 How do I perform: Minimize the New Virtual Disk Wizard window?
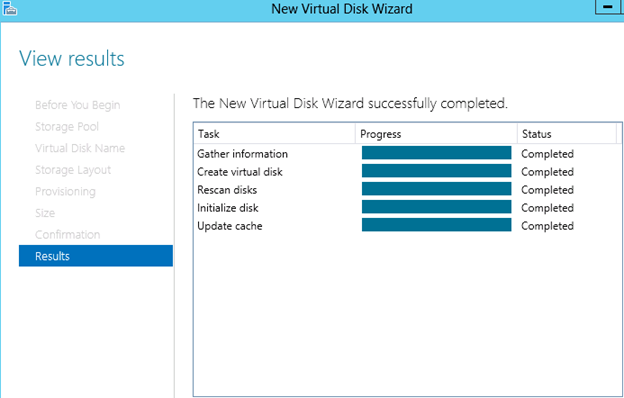pos(607,7)
